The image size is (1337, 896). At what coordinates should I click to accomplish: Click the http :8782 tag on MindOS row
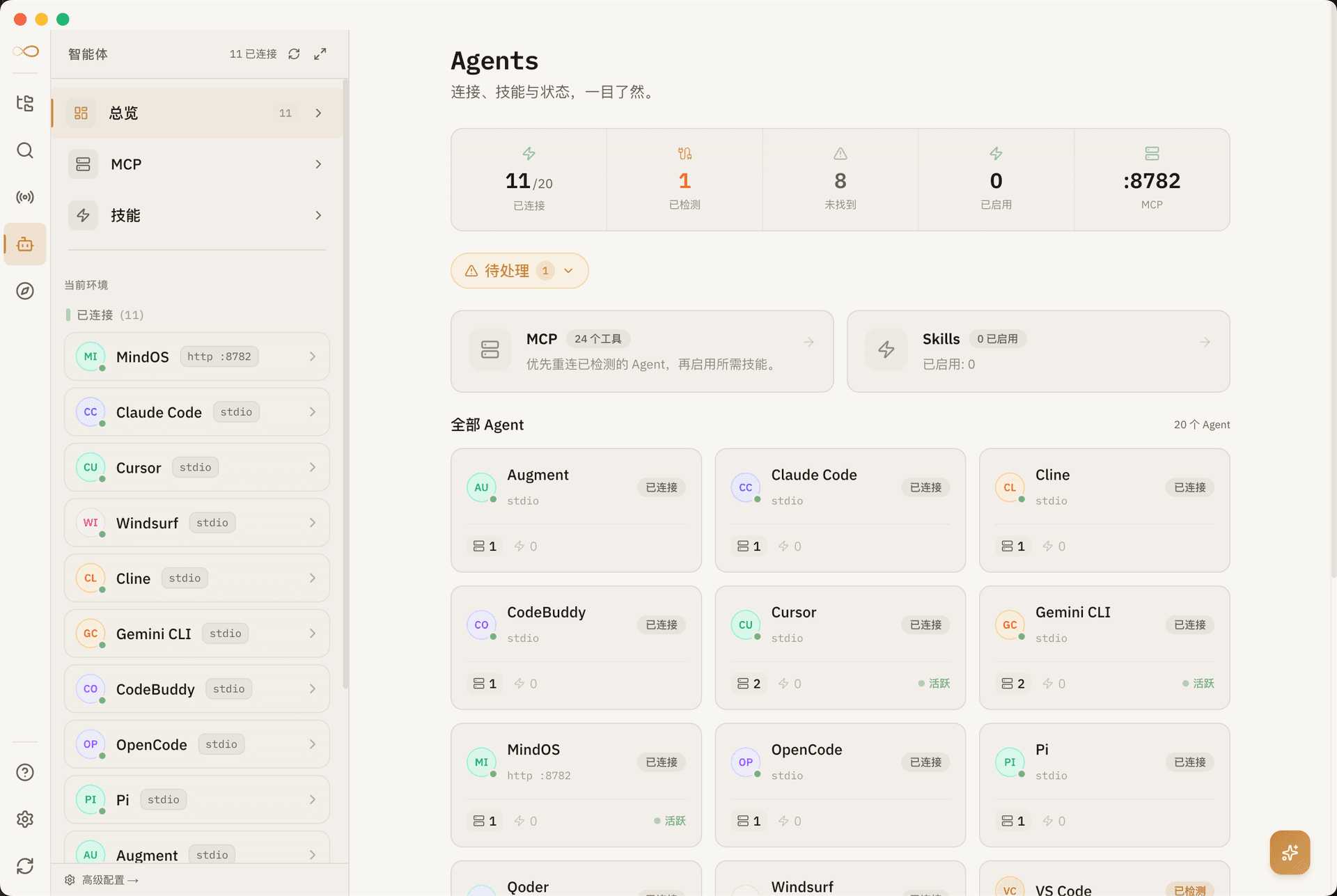[x=219, y=356]
